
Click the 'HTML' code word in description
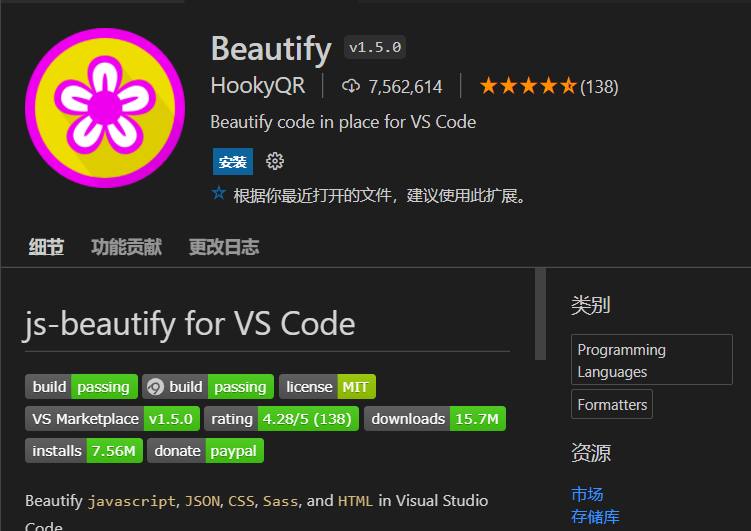point(355,501)
